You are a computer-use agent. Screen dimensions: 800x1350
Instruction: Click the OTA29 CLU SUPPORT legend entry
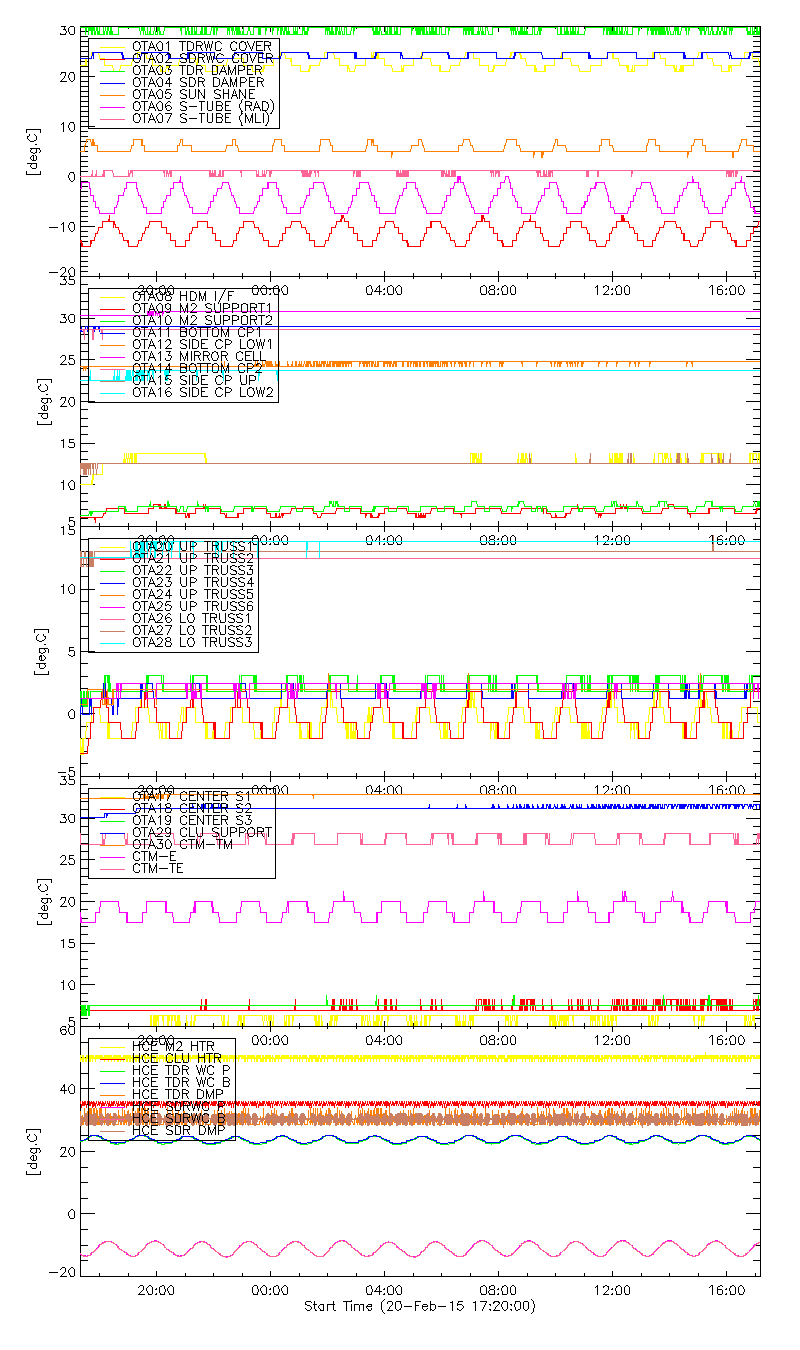click(x=202, y=832)
